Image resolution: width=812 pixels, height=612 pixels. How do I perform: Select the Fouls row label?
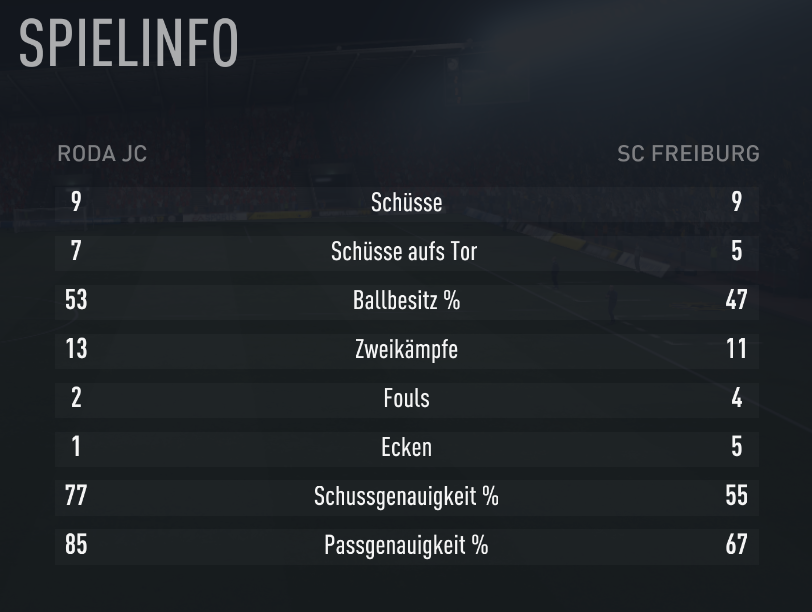click(x=407, y=398)
